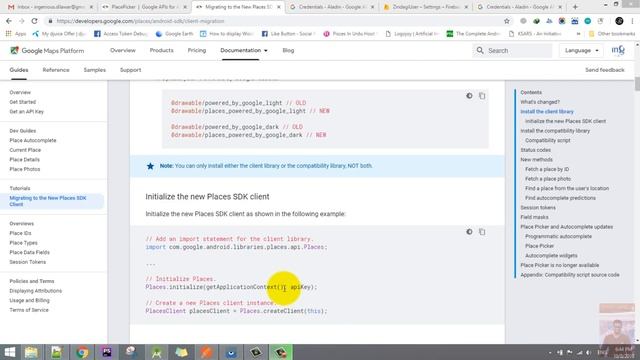The width and height of the screenshot is (640, 360).
Task: Open Access Token Debugger bookmark
Action: [x=120, y=34]
